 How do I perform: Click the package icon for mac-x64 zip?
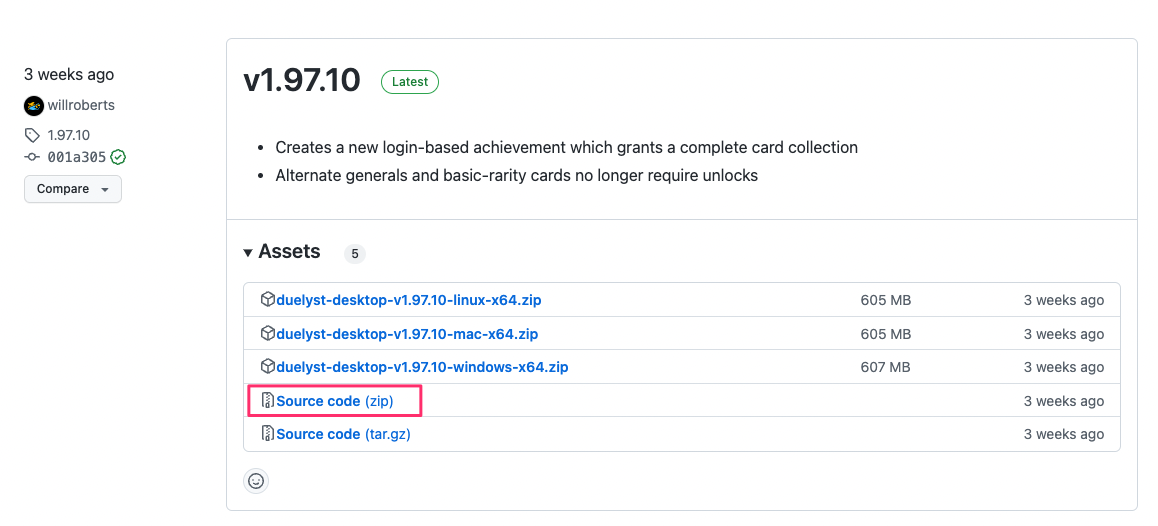tap(267, 333)
